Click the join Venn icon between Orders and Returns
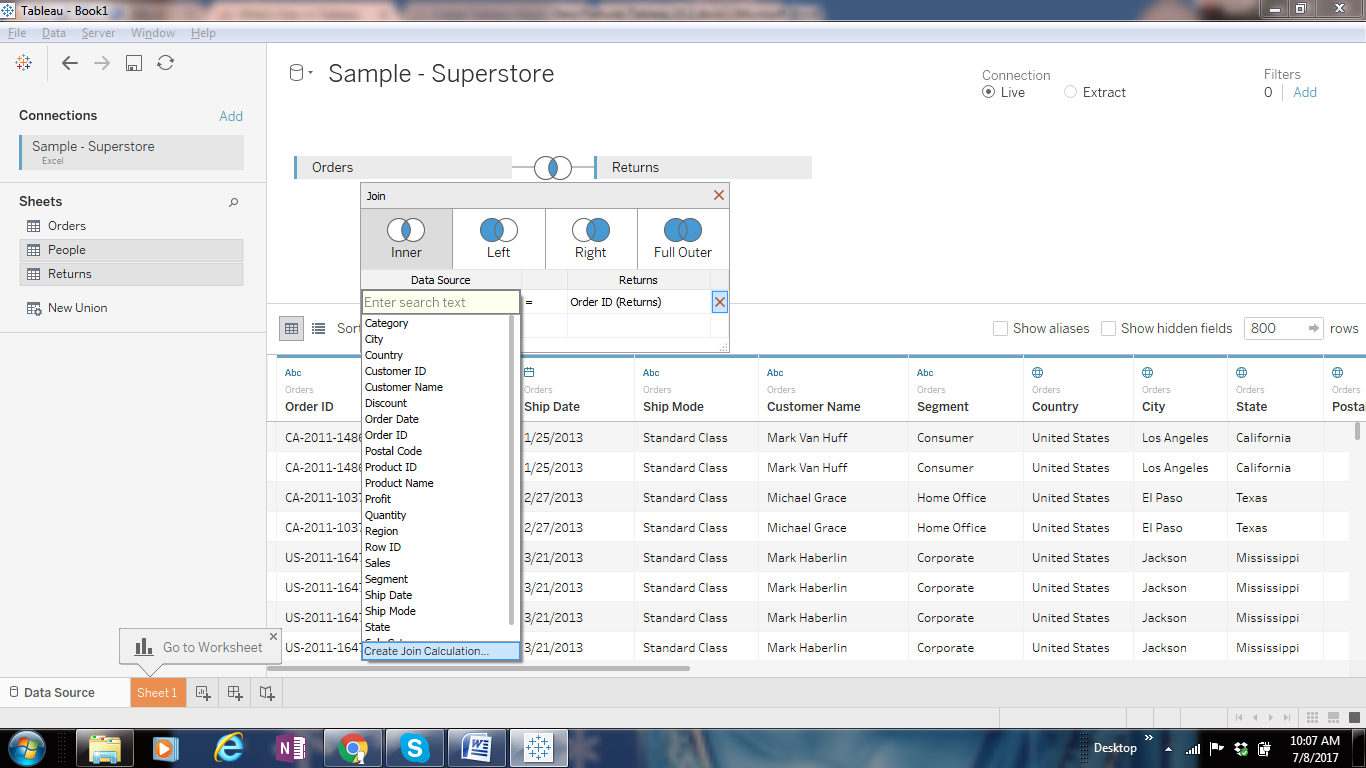The image size is (1366, 768). 553,167
